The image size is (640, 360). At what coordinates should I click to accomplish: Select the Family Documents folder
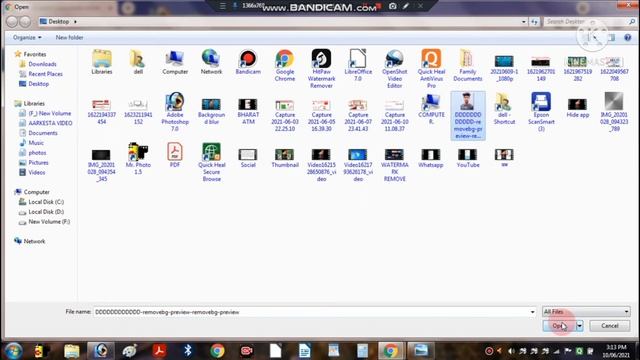pyautogui.click(x=468, y=65)
